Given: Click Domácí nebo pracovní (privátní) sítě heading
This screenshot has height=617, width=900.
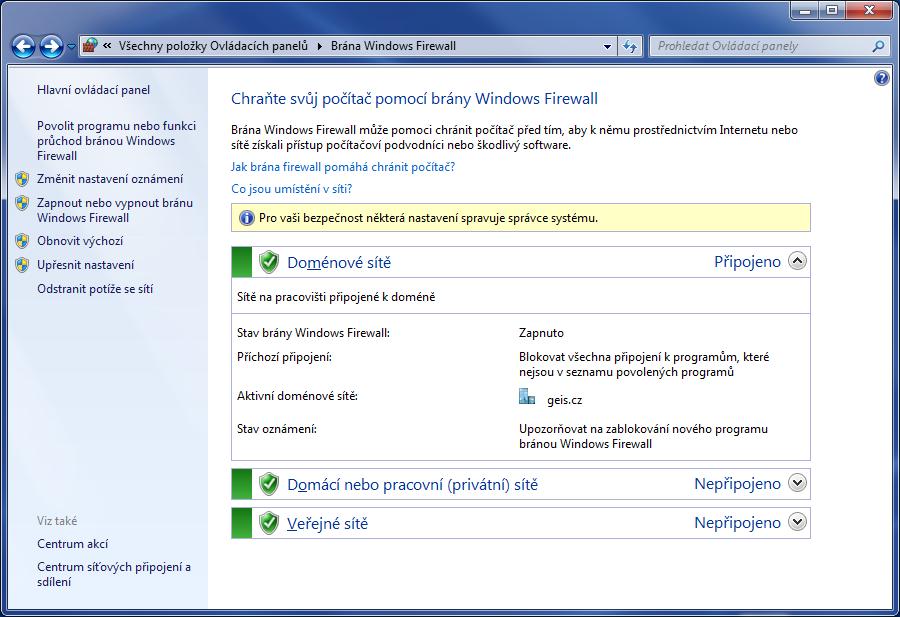Looking at the screenshot, I should tap(413, 485).
